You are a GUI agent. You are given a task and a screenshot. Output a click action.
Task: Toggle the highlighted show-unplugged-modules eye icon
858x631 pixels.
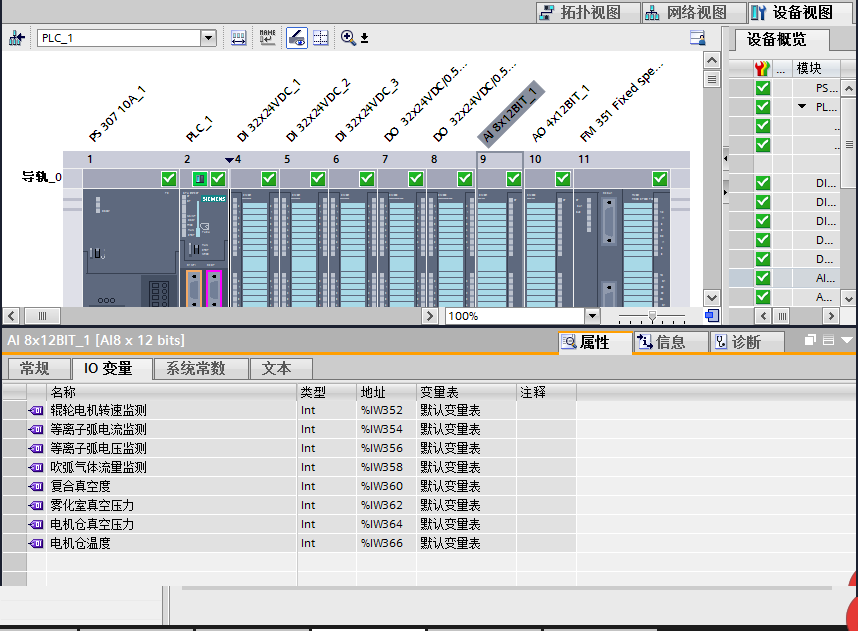coord(297,38)
